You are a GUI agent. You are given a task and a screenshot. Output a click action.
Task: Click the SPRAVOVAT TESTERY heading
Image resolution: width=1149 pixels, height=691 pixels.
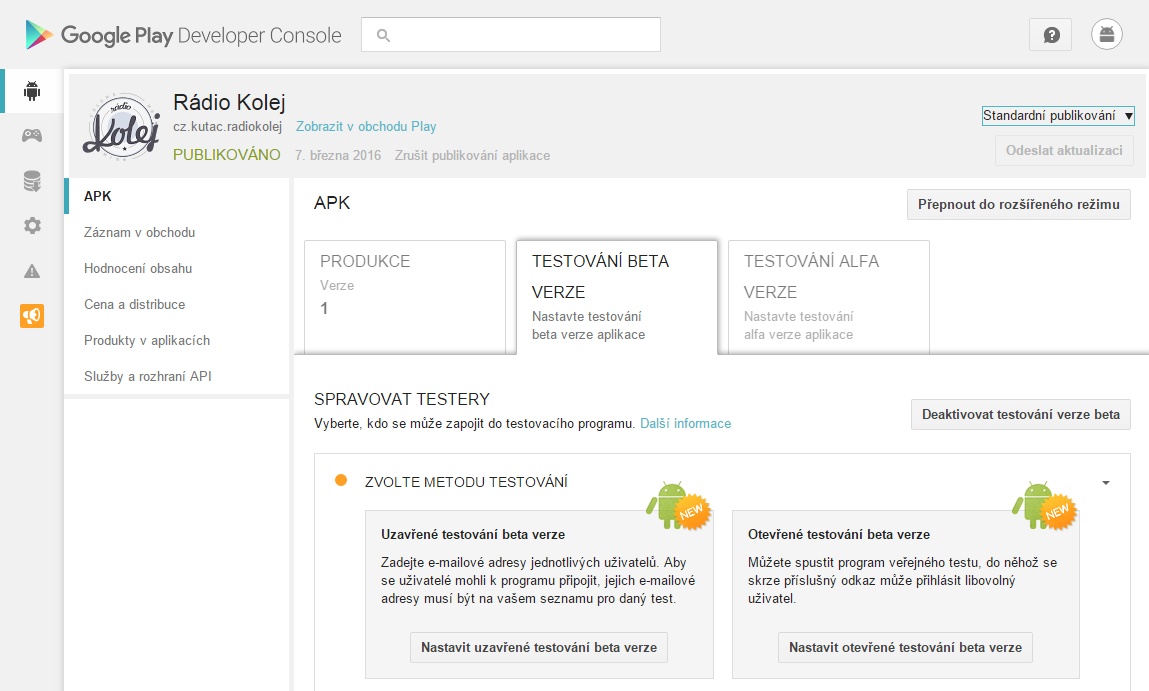[x=402, y=399]
